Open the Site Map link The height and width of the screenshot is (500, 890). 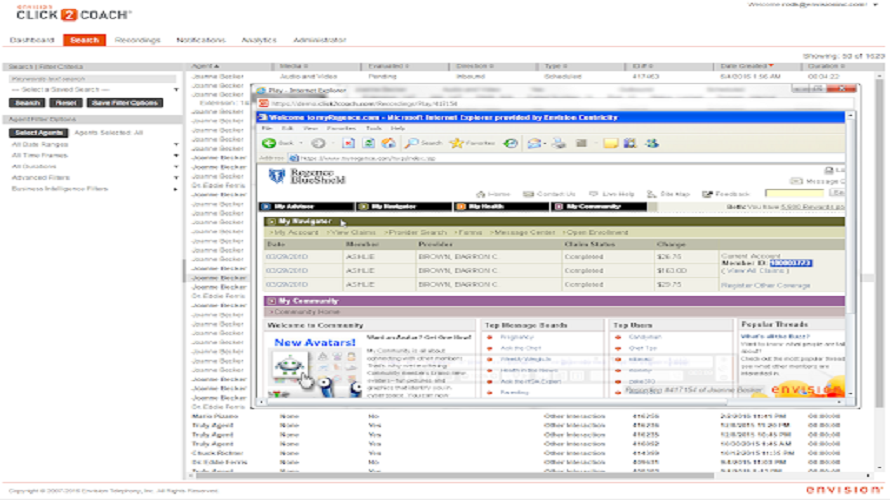(x=668, y=194)
